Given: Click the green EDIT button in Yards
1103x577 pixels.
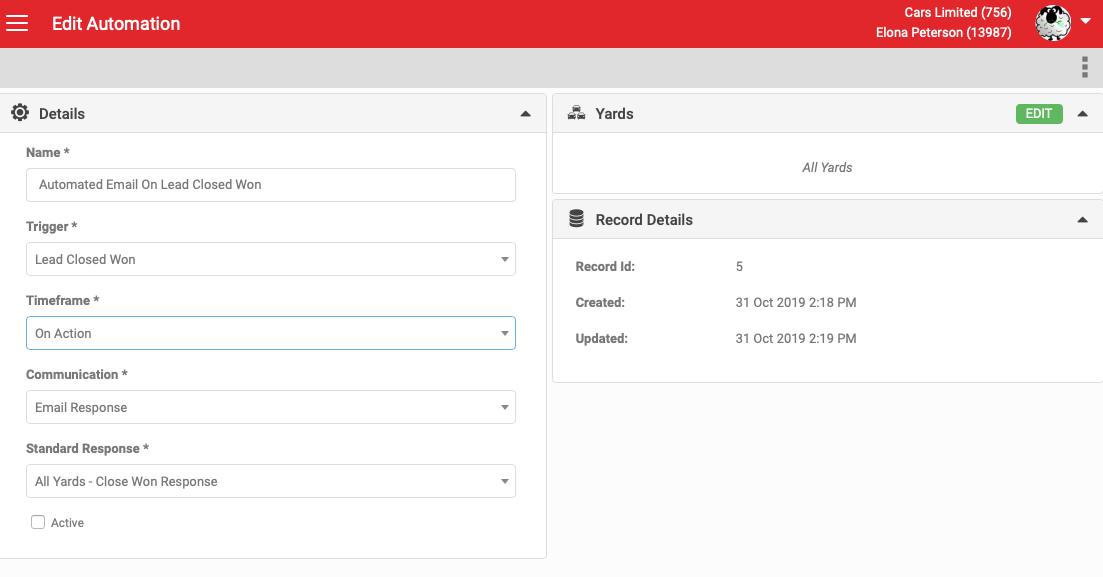Looking at the screenshot, I should pos(1039,114).
